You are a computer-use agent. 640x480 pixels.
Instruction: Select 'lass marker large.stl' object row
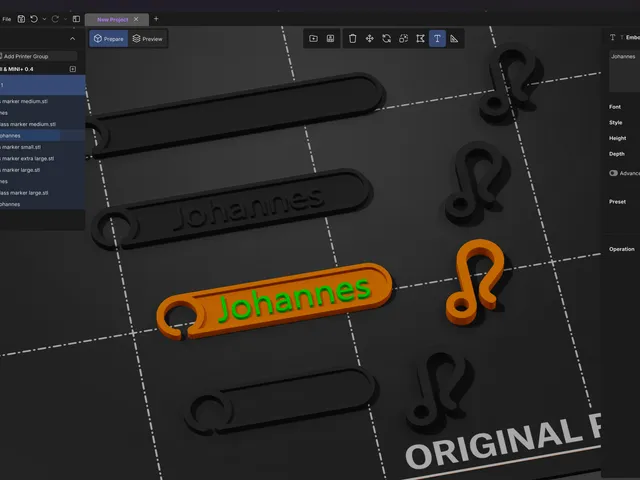point(42,193)
